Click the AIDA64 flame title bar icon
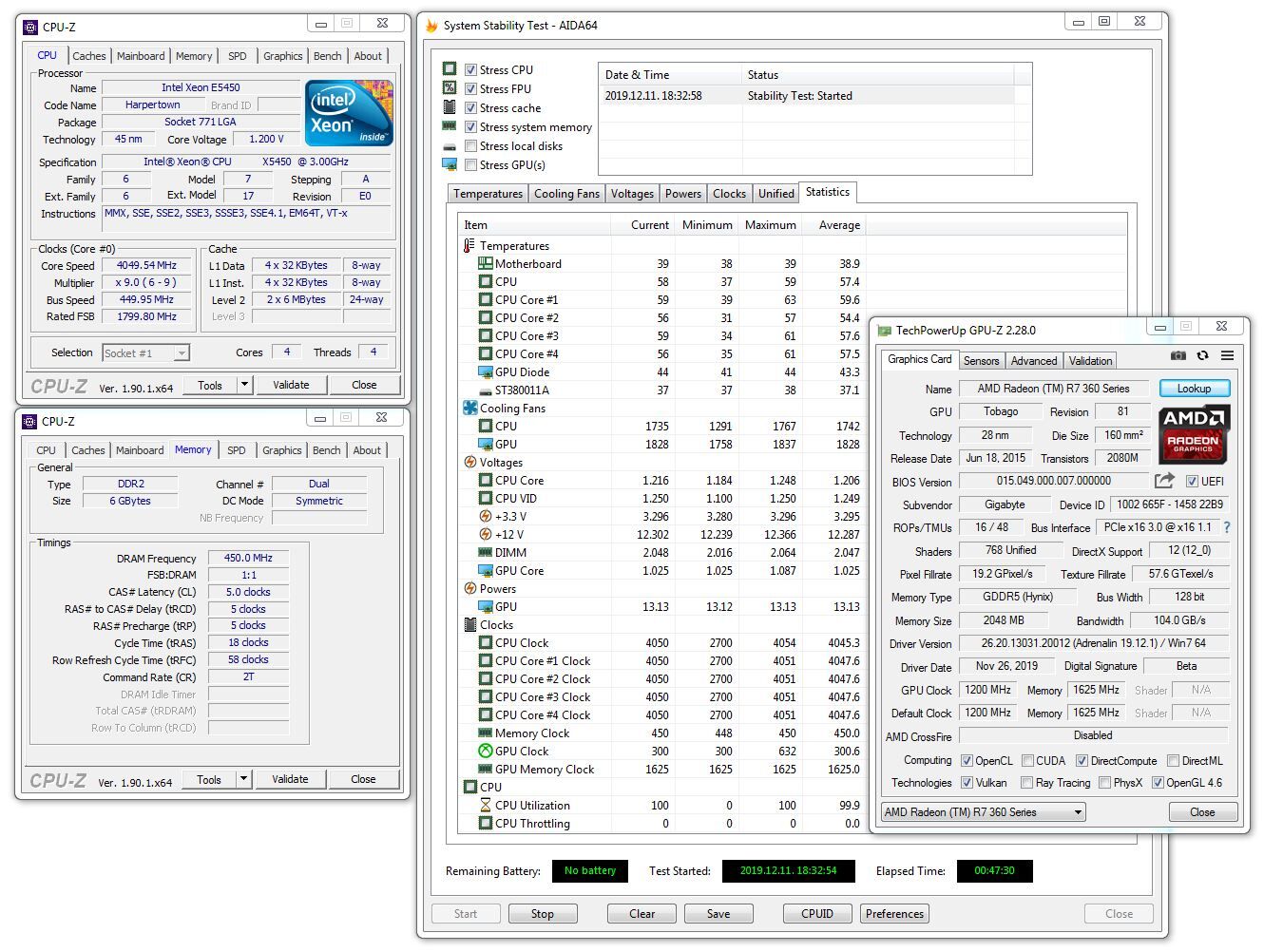Screen dimensions: 1264x952 pos(431,26)
